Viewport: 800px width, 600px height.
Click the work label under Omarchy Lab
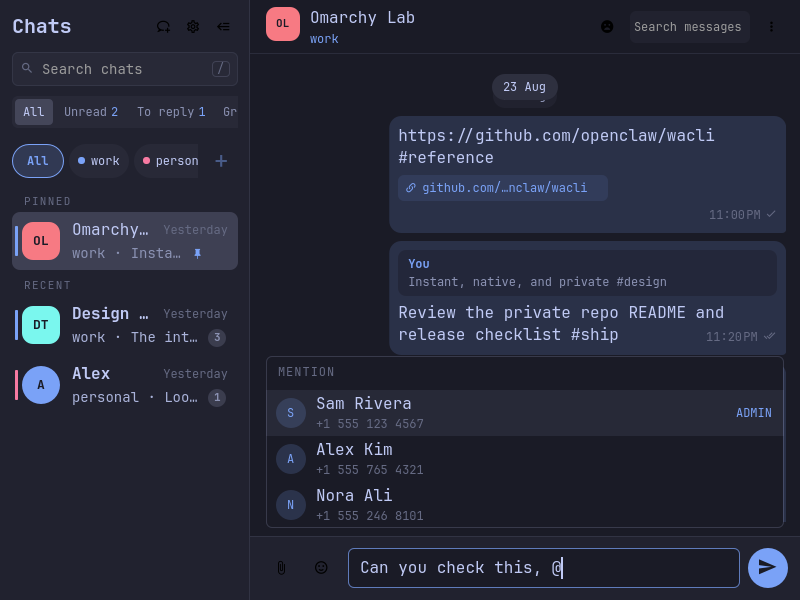[324, 39]
